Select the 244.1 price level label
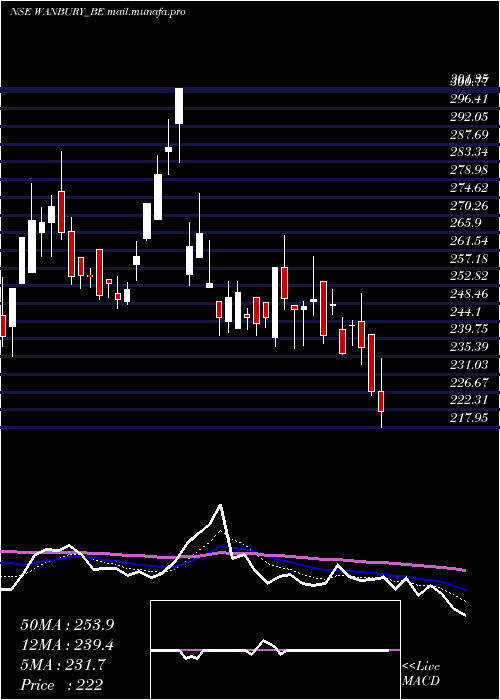 [x=464, y=312]
